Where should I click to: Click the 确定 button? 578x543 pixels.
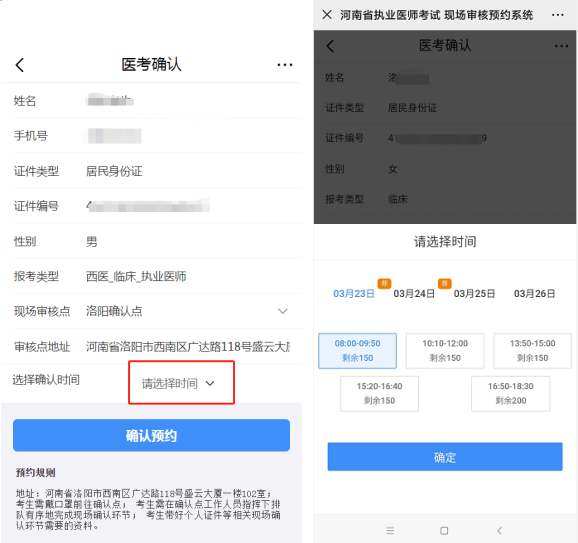click(445, 457)
